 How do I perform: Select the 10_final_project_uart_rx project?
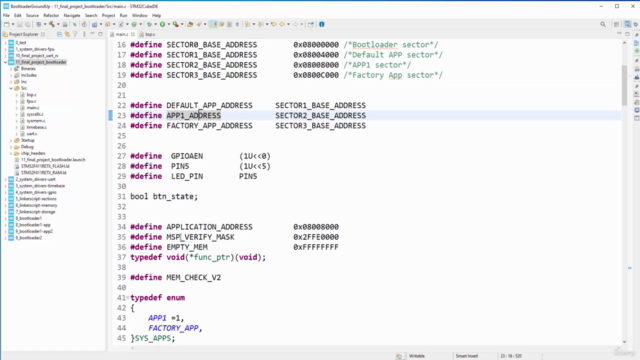tap(37, 56)
